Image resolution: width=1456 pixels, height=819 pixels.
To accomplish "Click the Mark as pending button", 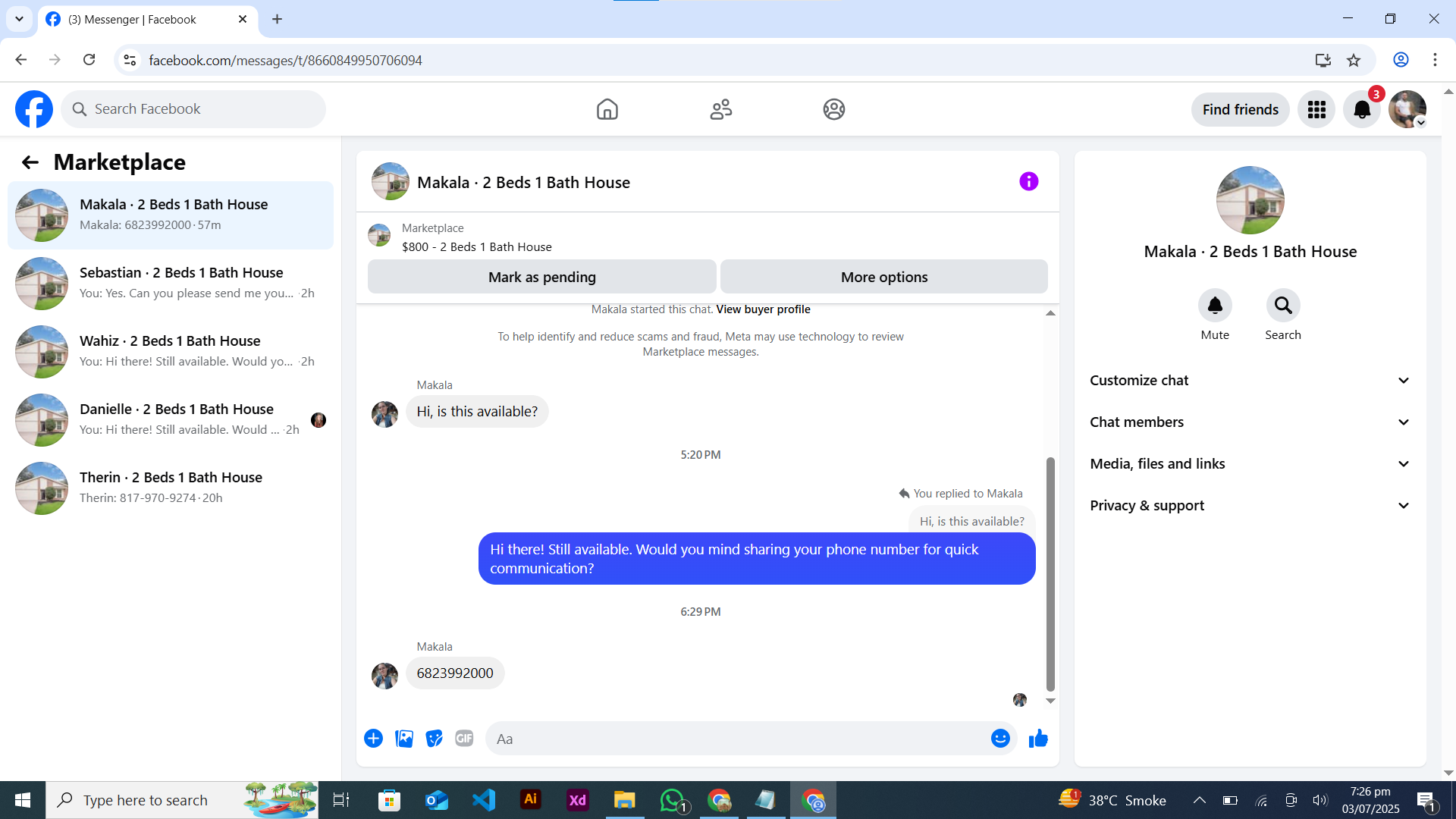I will tap(541, 277).
